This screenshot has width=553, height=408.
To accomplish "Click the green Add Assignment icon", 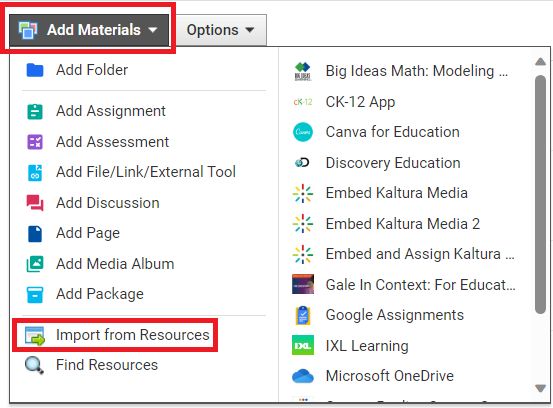I will pyautogui.click(x=35, y=111).
